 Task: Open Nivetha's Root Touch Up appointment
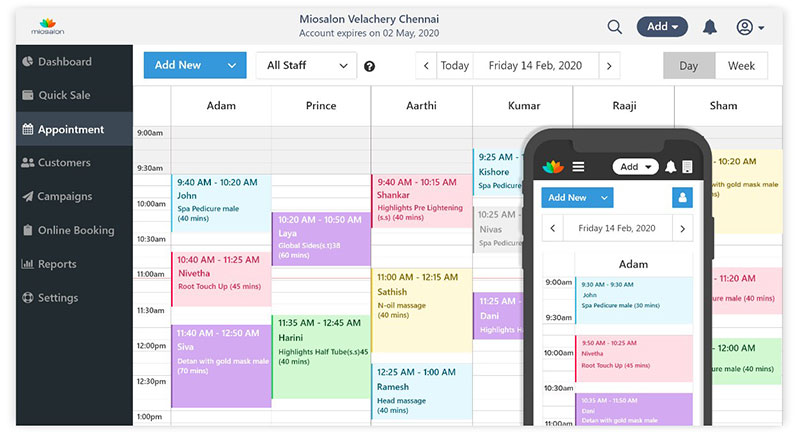(221, 279)
